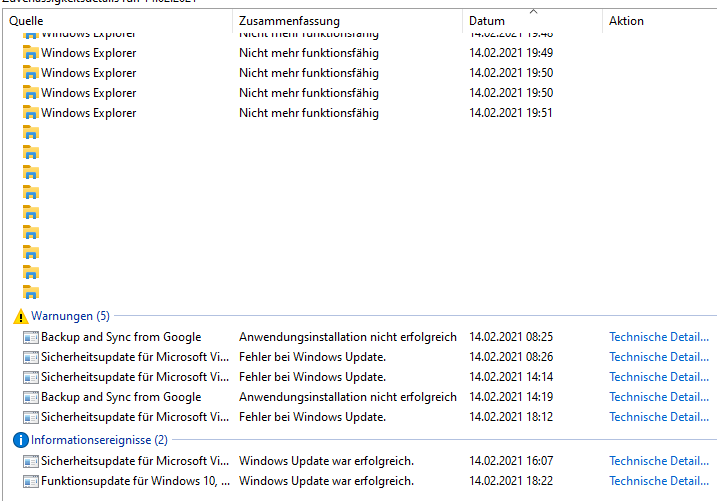Click the date cell 14.02.2021 08:25

pyautogui.click(x=511, y=337)
